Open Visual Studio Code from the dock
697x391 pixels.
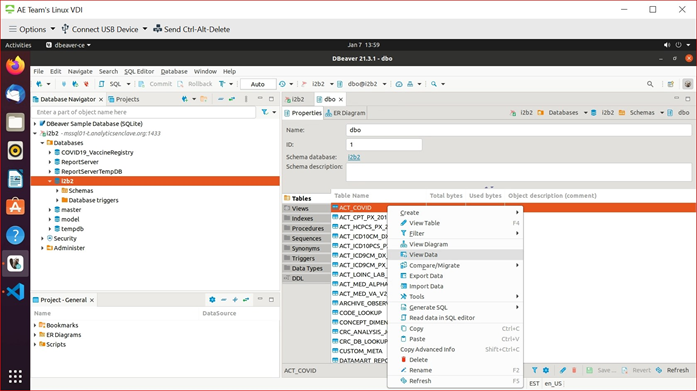tap(15, 291)
